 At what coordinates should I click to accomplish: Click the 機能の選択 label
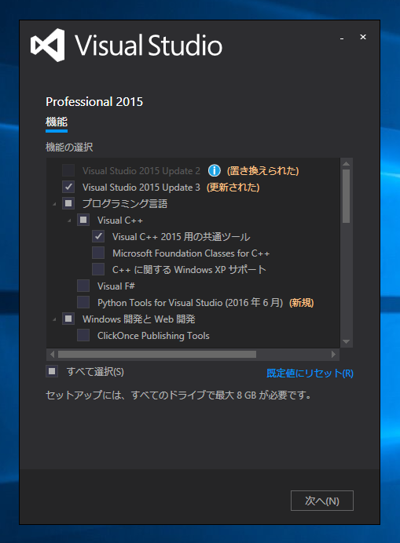[69, 147]
